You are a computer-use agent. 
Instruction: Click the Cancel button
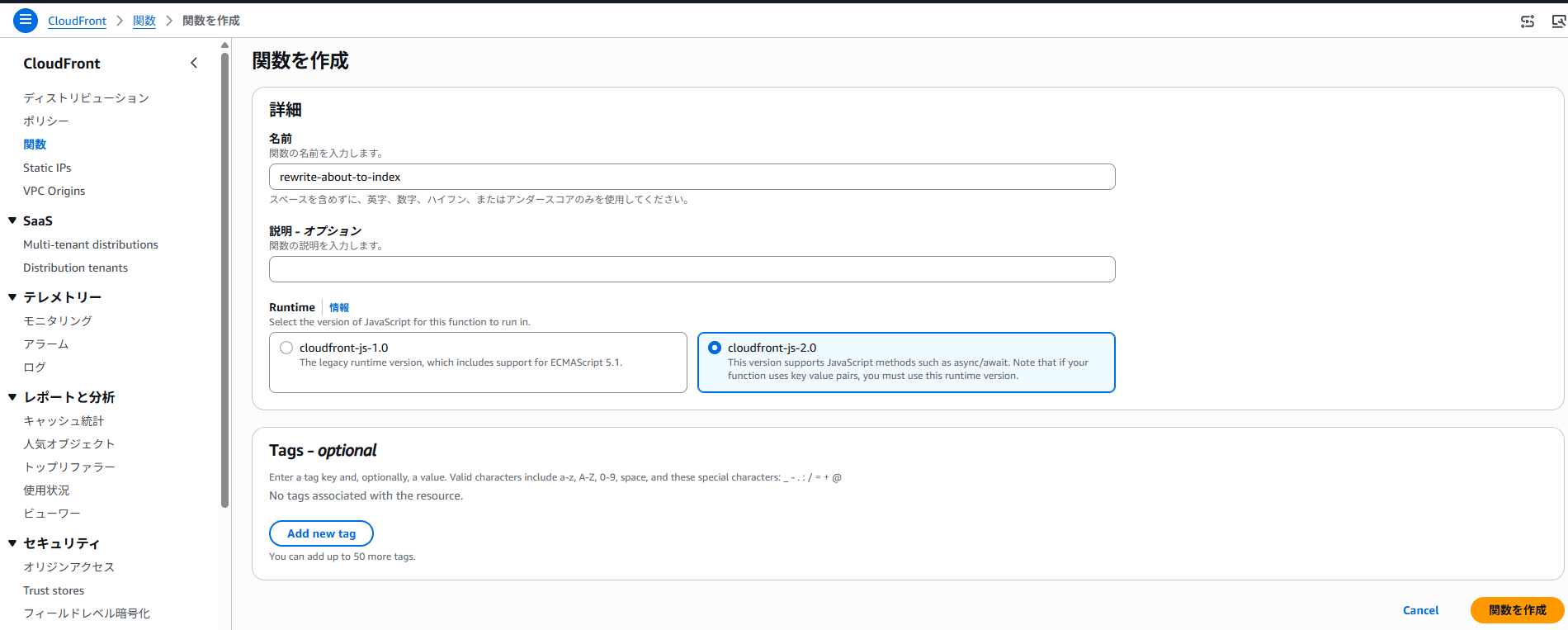[1420, 610]
